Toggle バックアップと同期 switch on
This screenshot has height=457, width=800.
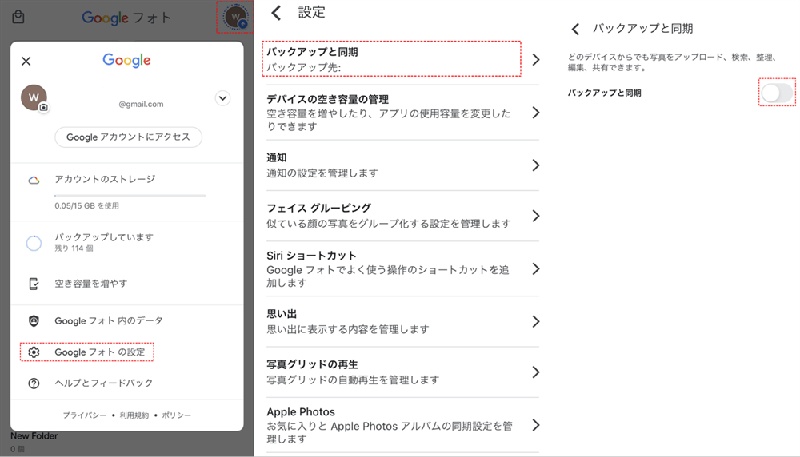tap(777, 93)
